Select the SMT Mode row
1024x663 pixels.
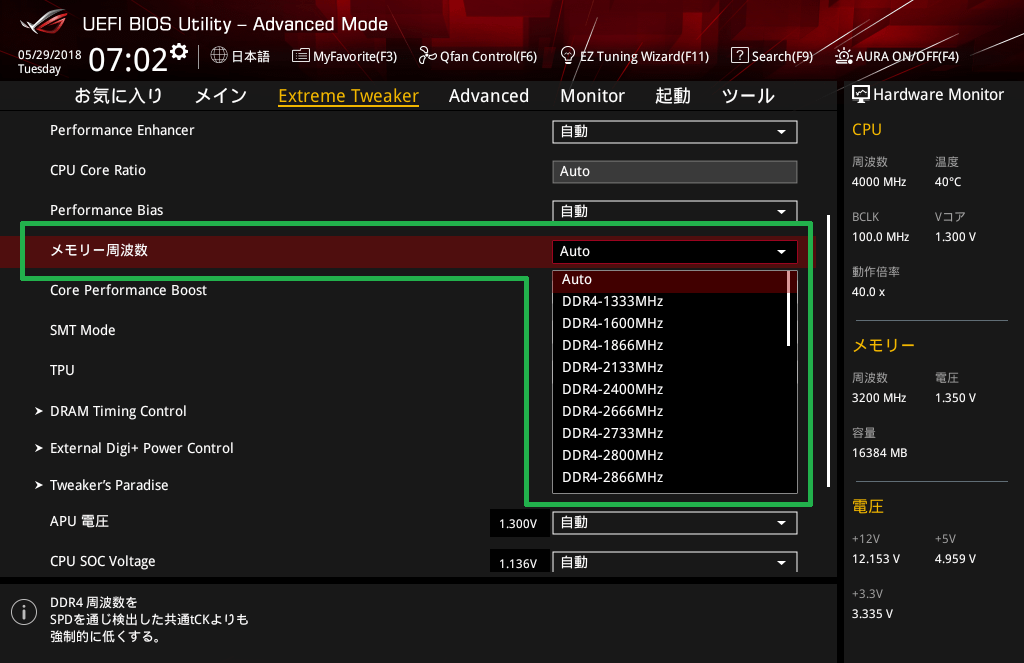point(83,331)
